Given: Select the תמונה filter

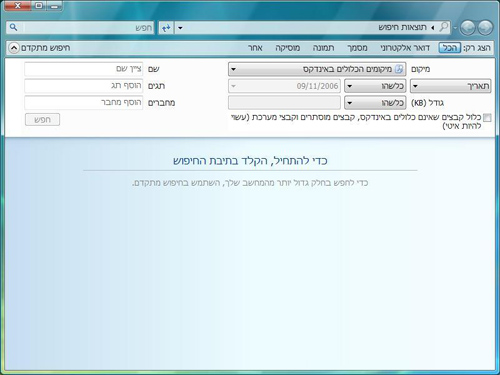Looking at the screenshot, I should point(323,48).
